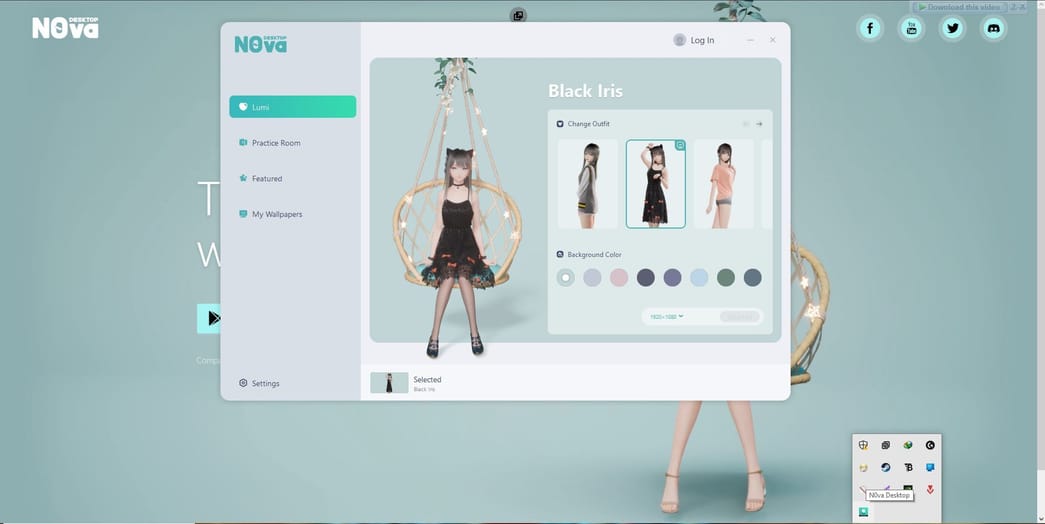Click the user avatar icon beside Log In

pyautogui.click(x=680, y=40)
